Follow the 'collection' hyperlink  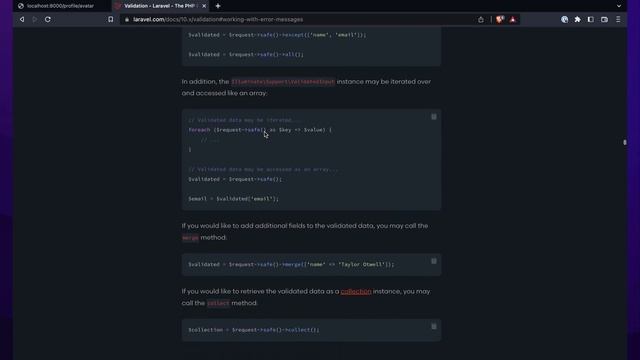click(356, 291)
